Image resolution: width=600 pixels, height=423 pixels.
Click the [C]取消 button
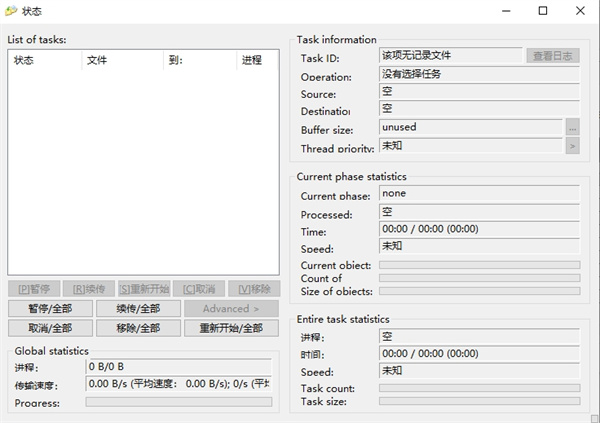point(199,289)
